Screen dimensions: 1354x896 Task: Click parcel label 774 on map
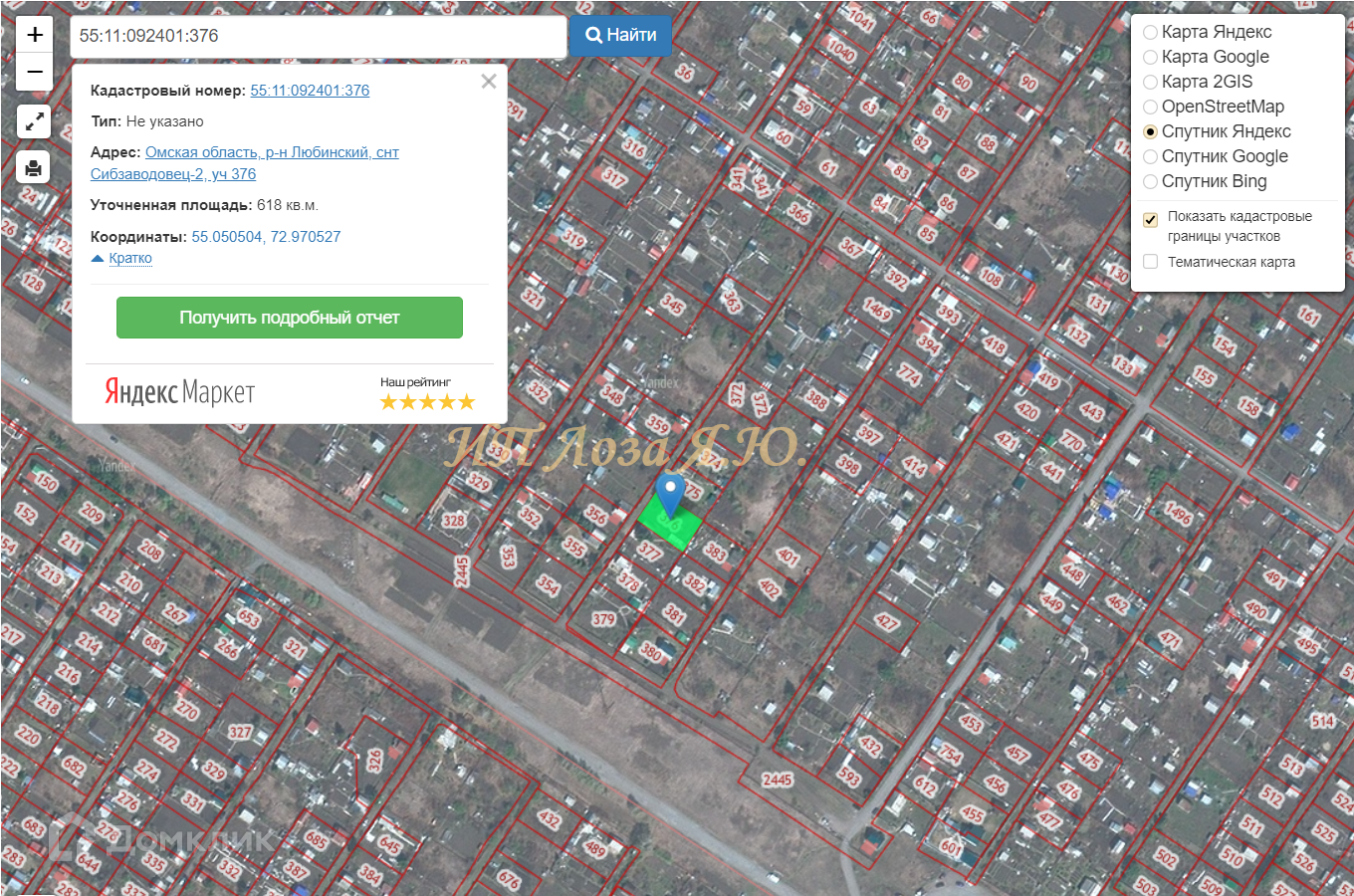coord(910,373)
